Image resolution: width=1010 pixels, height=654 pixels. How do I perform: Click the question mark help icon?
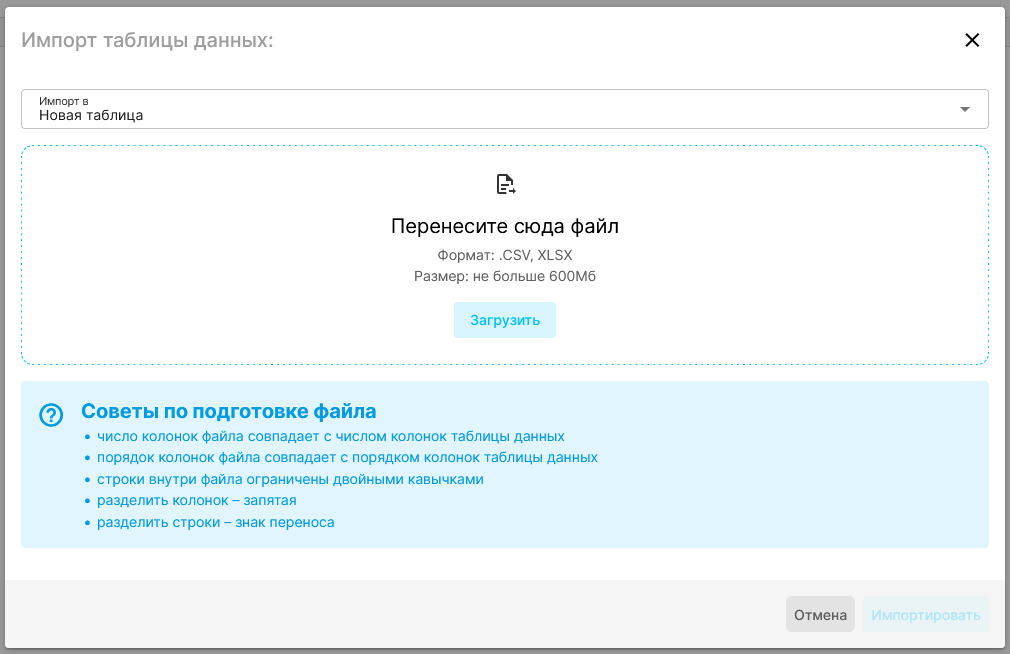51,414
